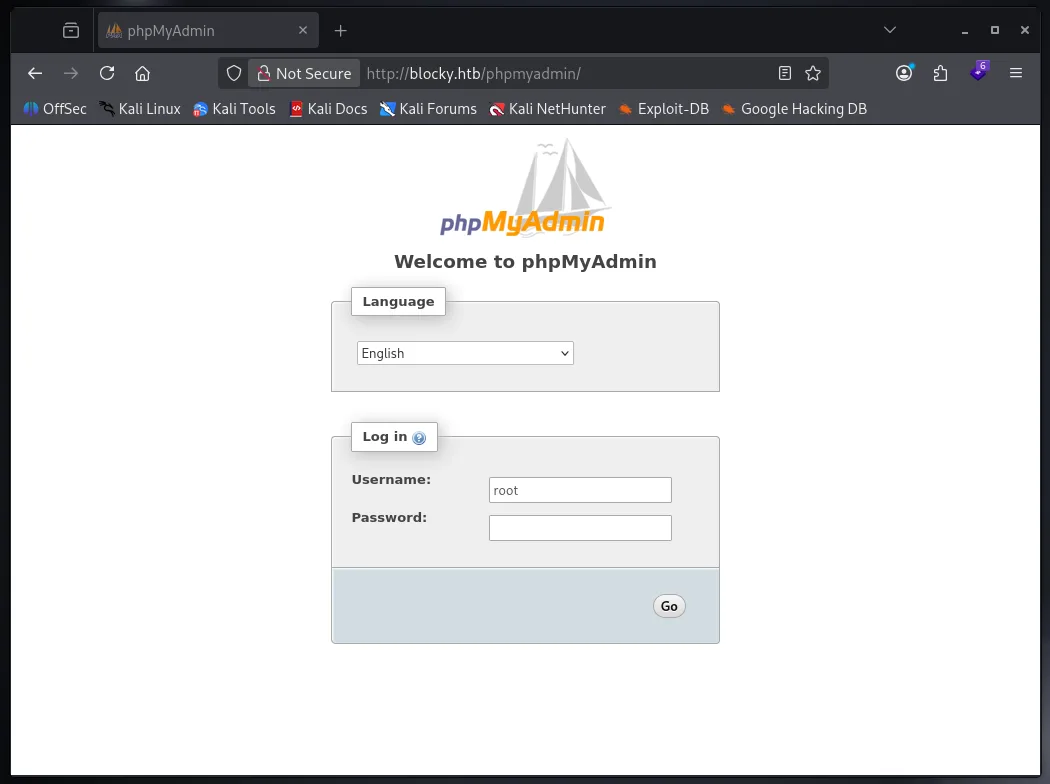Focus the Username field containing root
This screenshot has width=1050, height=784.
tap(580, 490)
